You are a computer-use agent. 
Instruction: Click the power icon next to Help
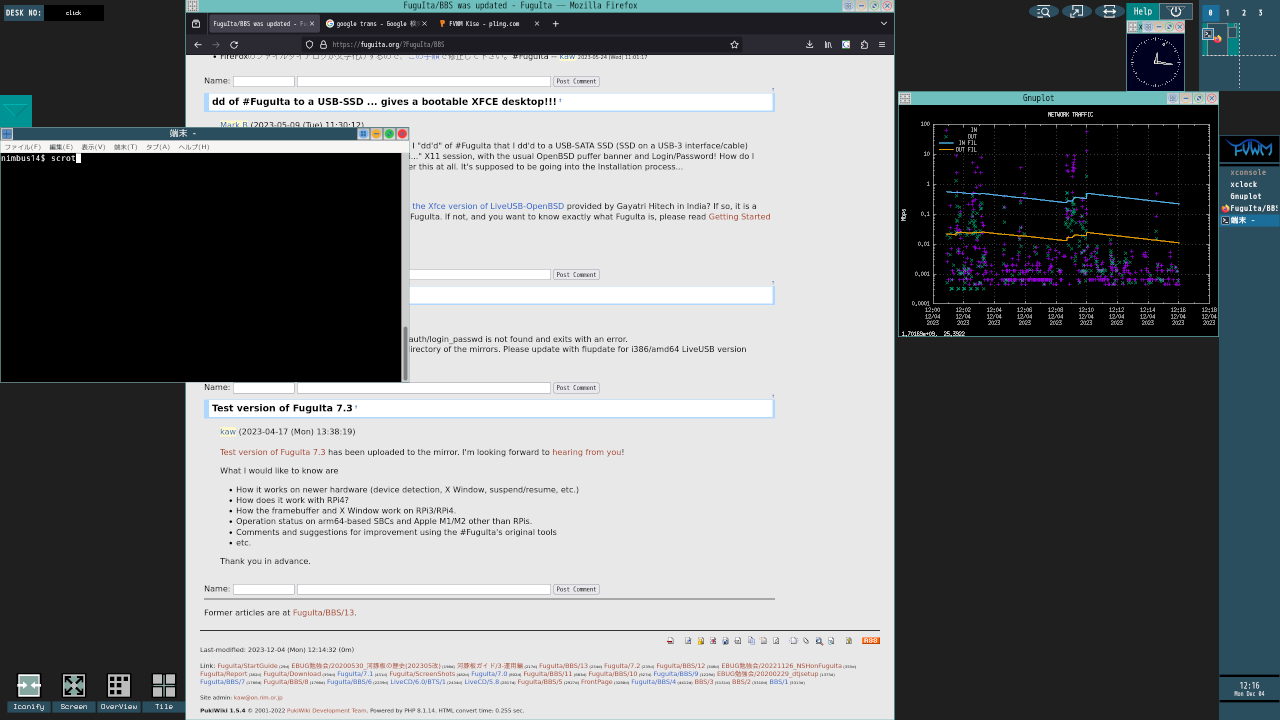point(1175,12)
